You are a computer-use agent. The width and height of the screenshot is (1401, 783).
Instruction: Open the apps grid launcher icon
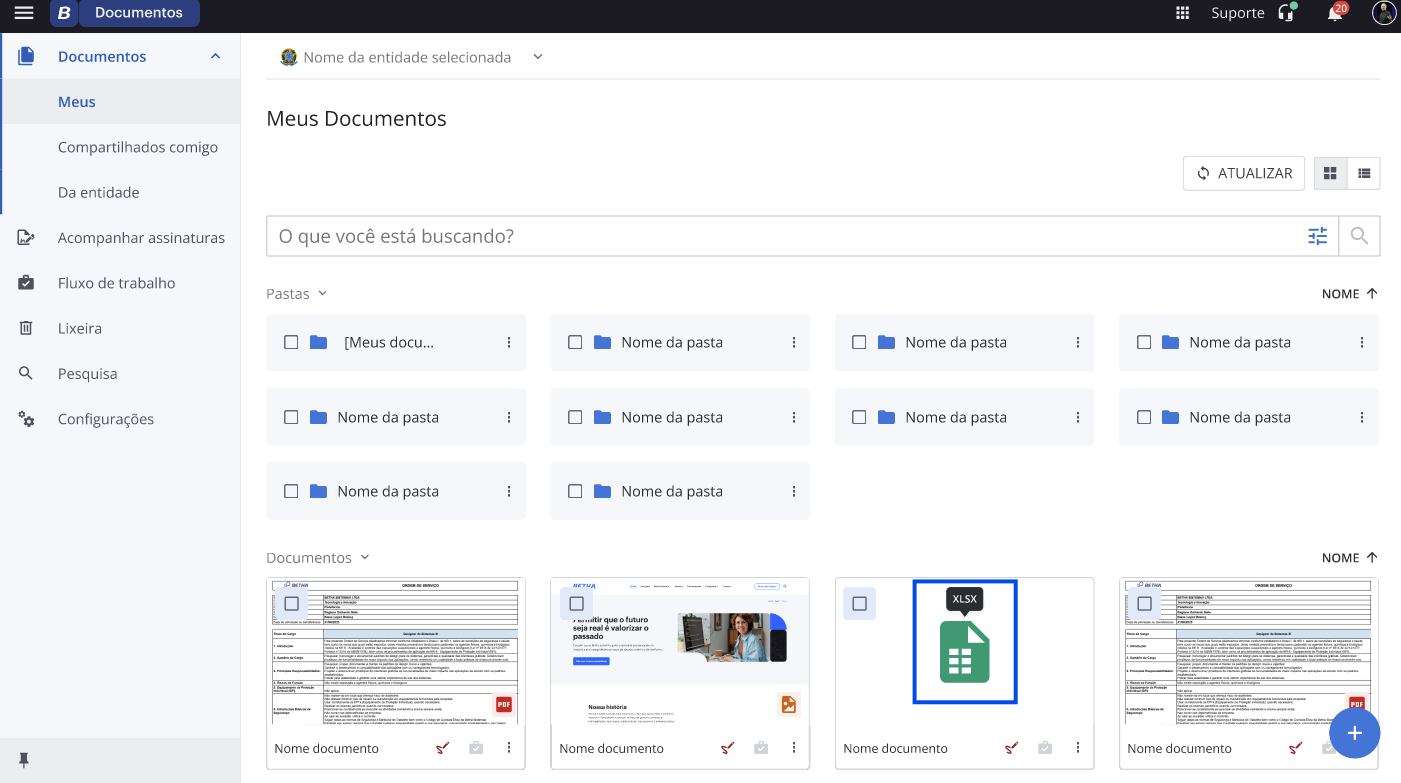click(x=1183, y=13)
